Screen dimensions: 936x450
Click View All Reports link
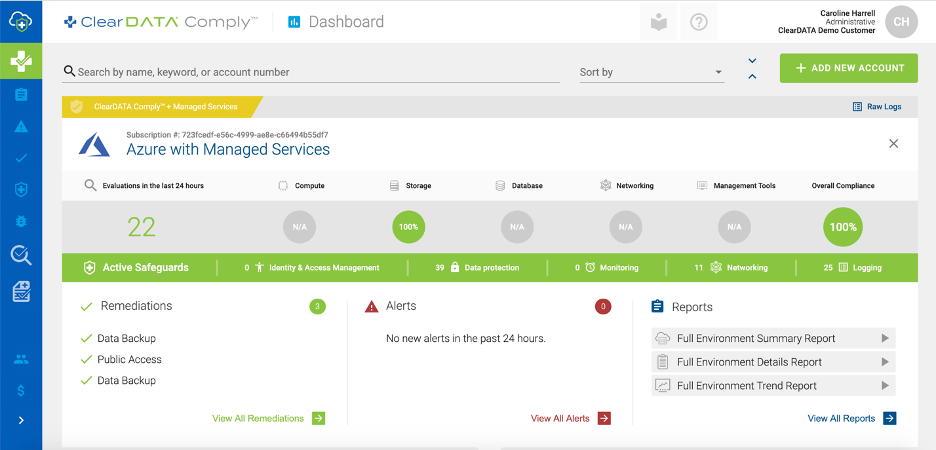tap(841, 418)
